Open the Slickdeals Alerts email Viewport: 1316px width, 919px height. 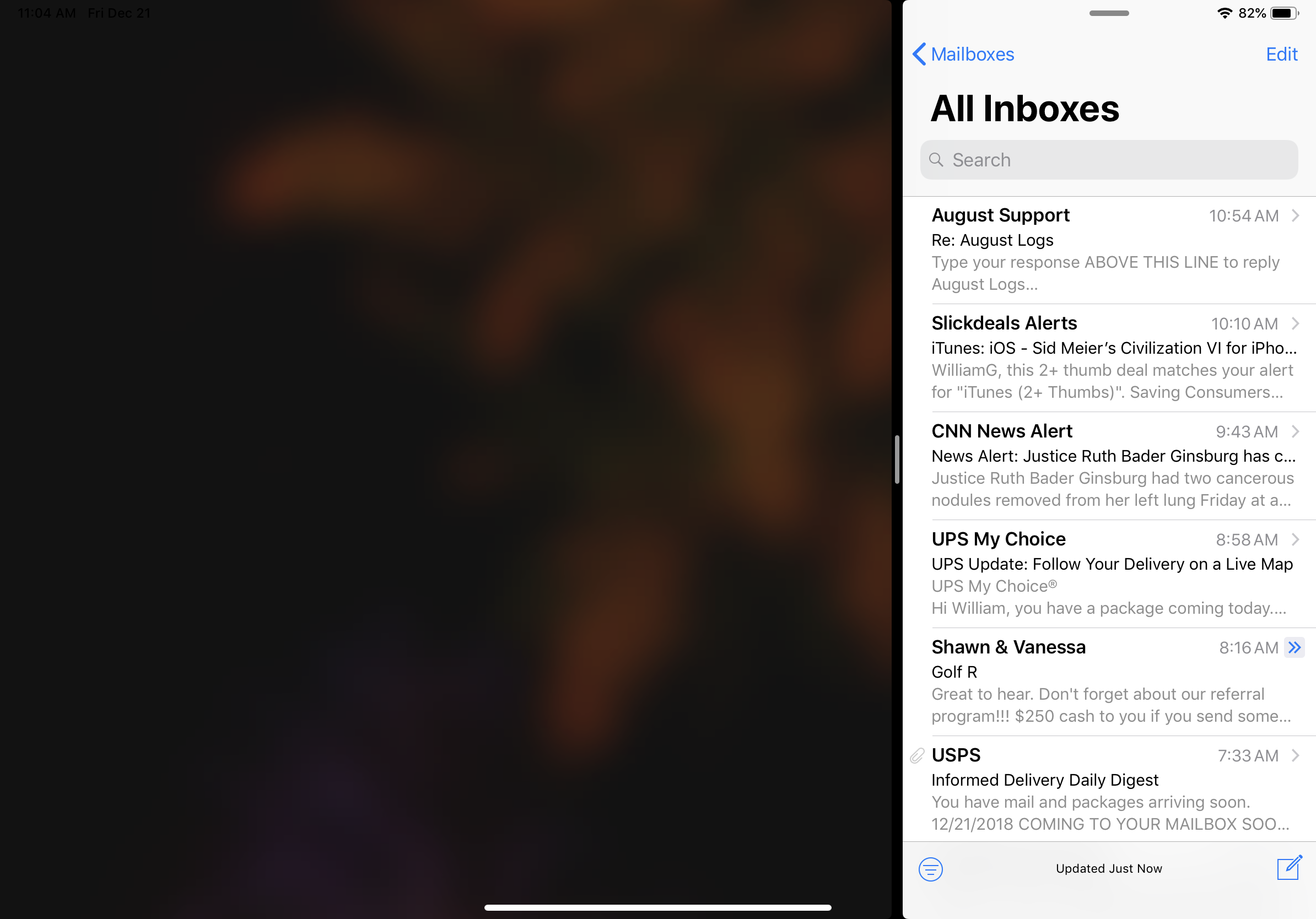(x=1108, y=358)
